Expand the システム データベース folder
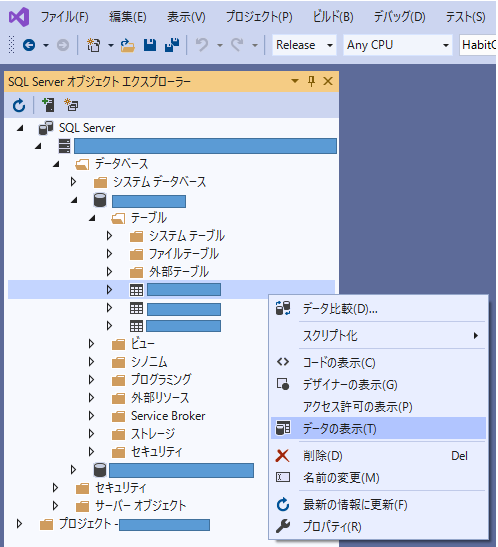Viewport: 498px width, 547px height. click(x=73, y=182)
